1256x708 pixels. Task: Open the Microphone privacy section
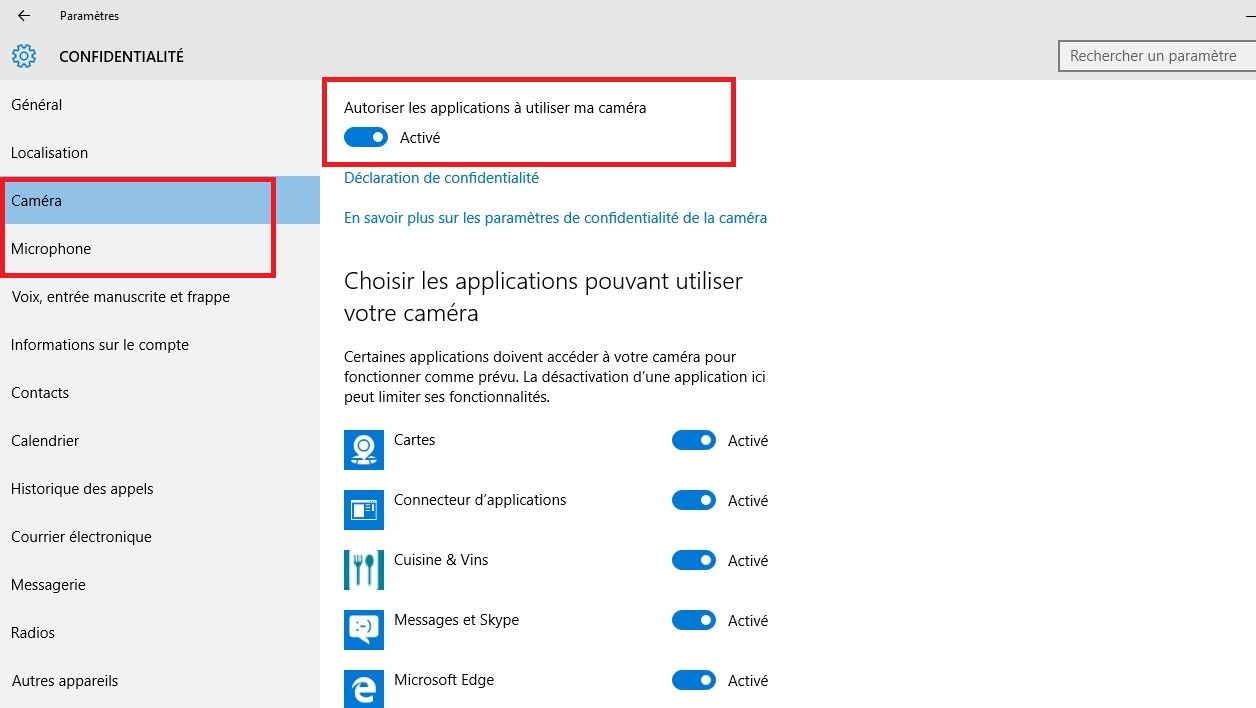[51, 249]
